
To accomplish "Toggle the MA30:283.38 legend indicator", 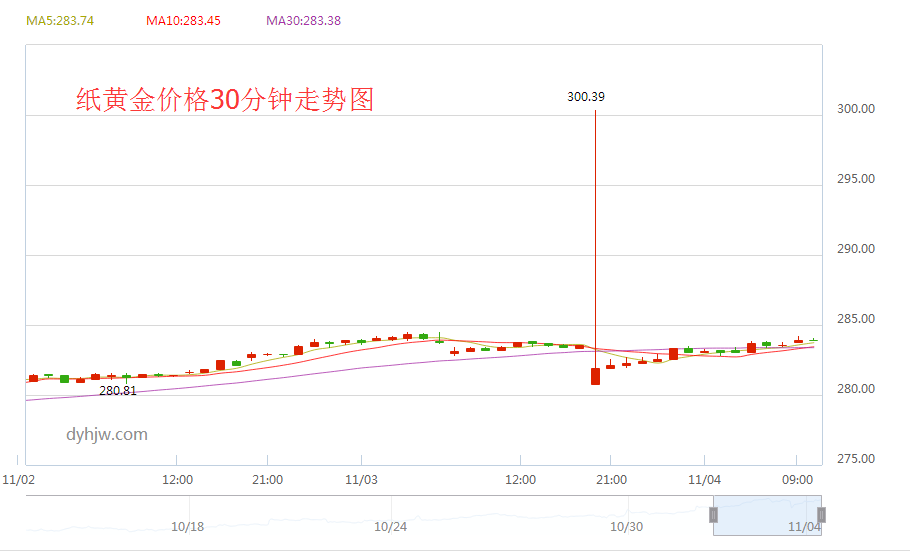I will [304, 21].
